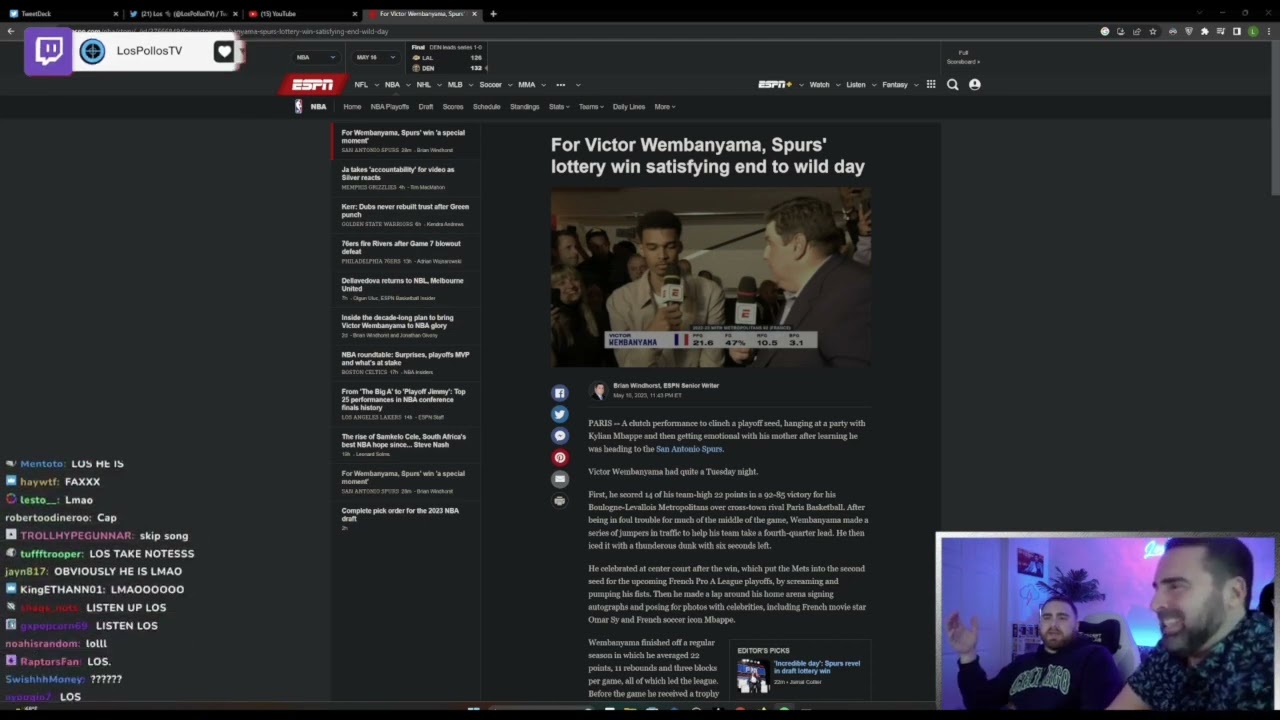This screenshot has height=720, width=1280.
Task: Open the Scores page
Action: [x=453, y=107]
